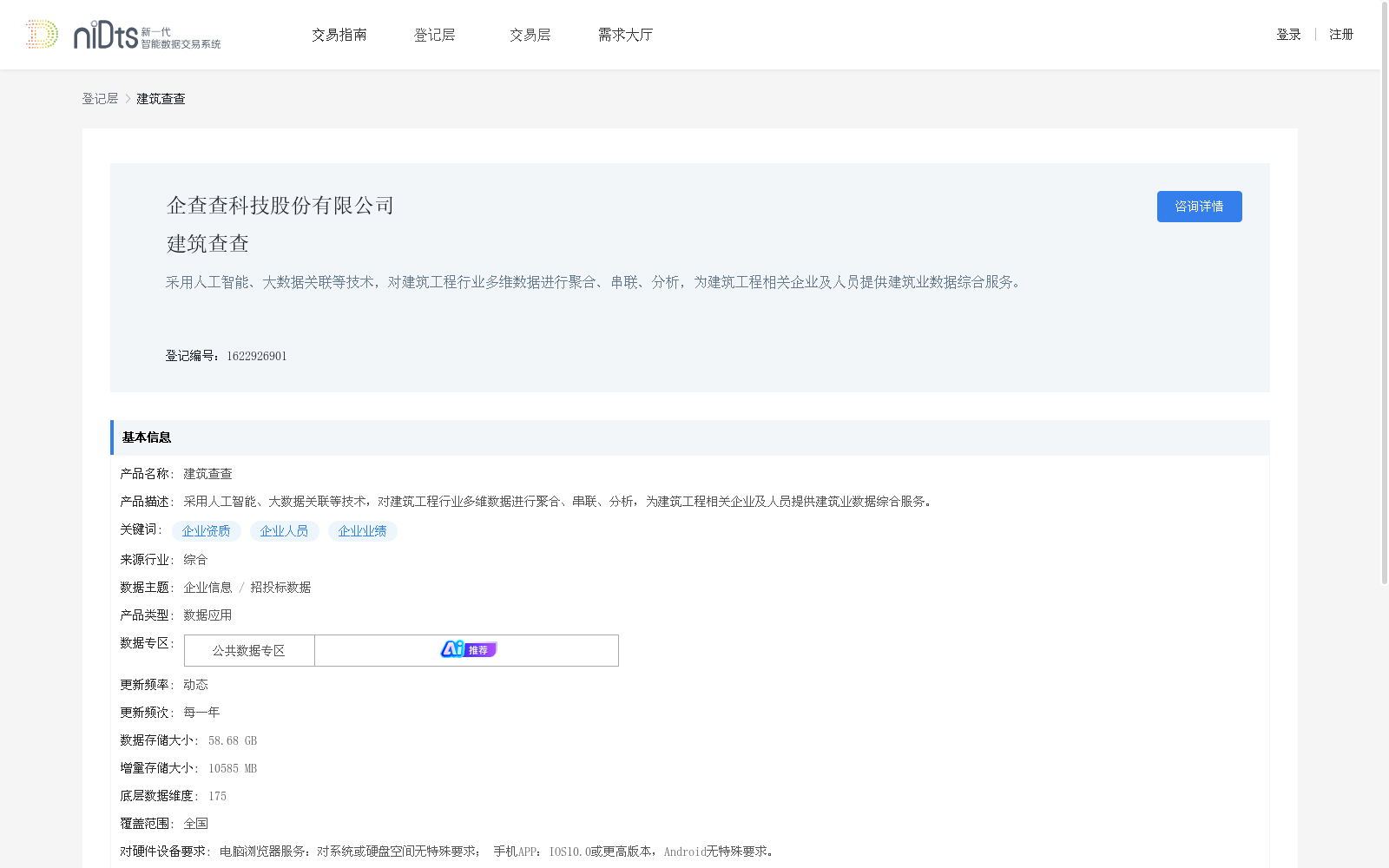Click 登录 link
The width and height of the screenshot is (1389, 868).
(1288, 35)
